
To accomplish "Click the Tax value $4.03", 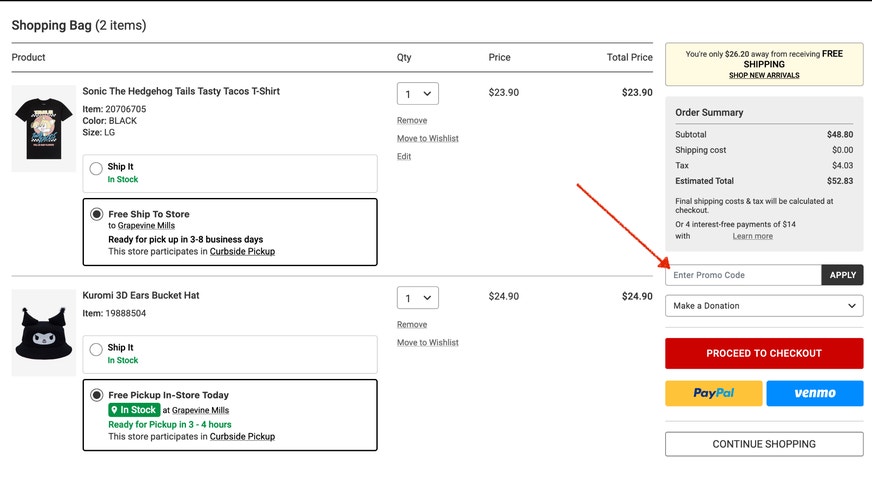I will (843, 166).
